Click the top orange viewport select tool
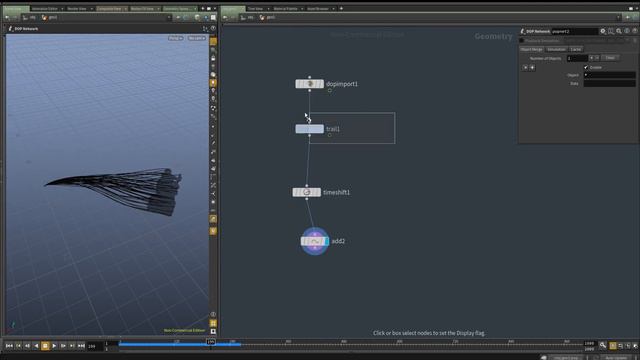640x360 pixels. click(x=213, y=42)
